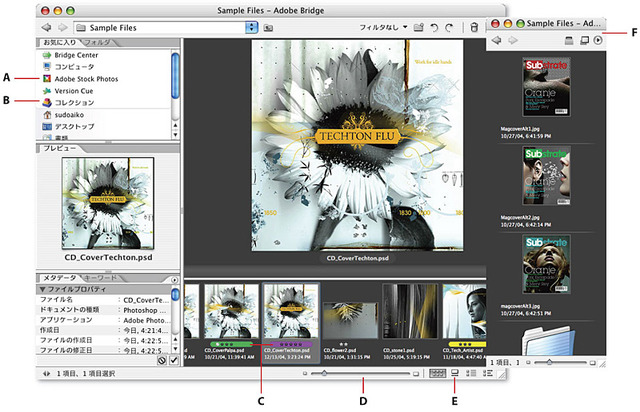Switch to details view icon in status bar
640x412 pixels.
[x=471, y=373]
